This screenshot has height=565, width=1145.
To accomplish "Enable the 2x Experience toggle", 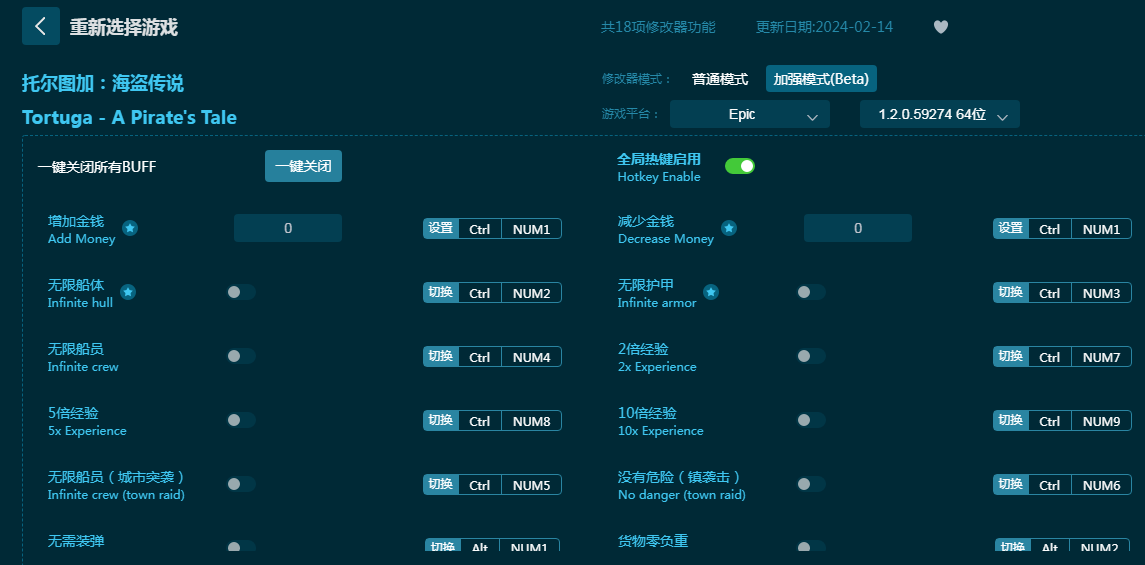I will tap(810, 356).
